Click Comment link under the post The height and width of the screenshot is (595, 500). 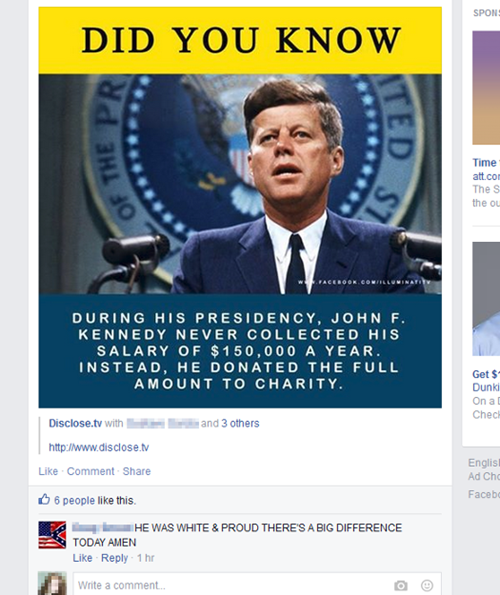pyautogui.click(x=90, y=471)
